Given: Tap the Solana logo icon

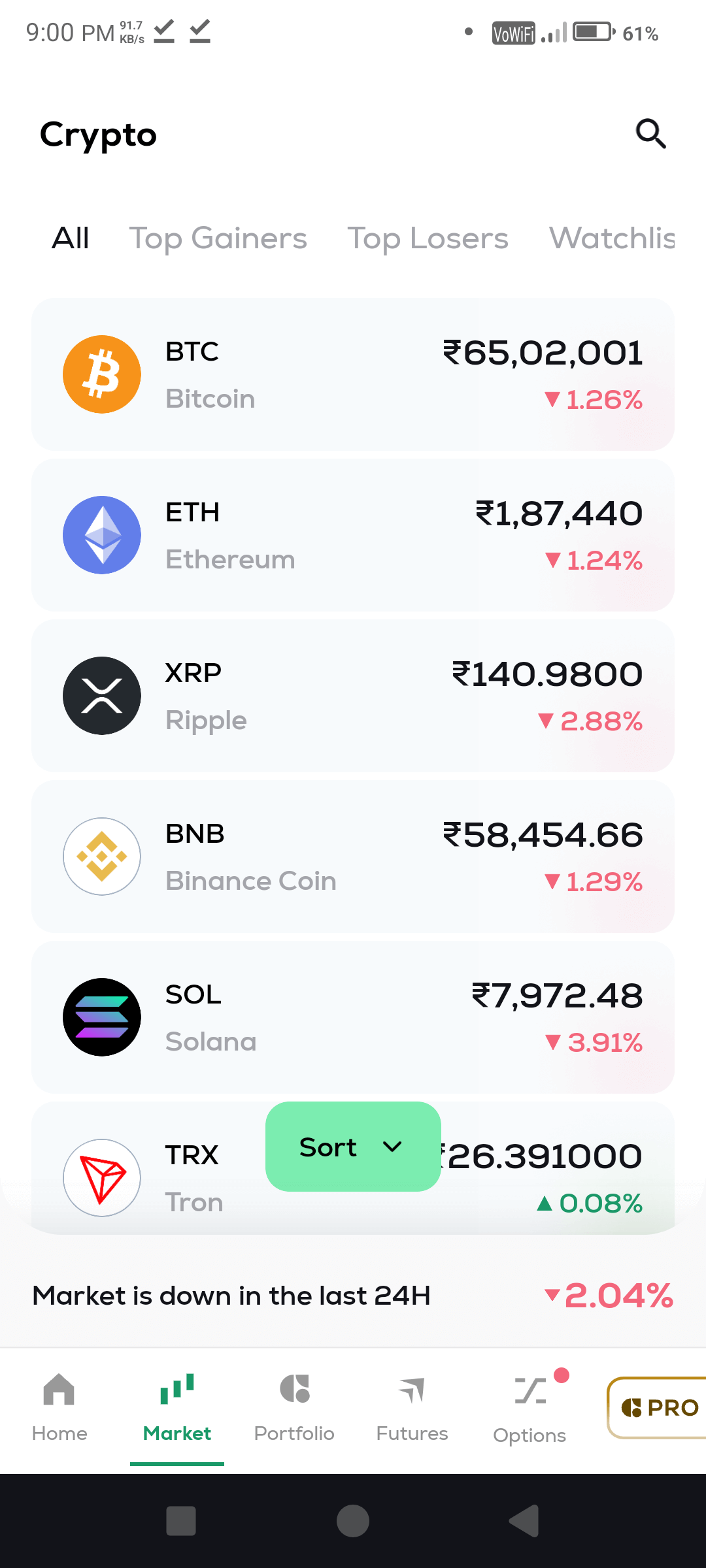Looking at the screenshot, I should (x=102, y=1017).
